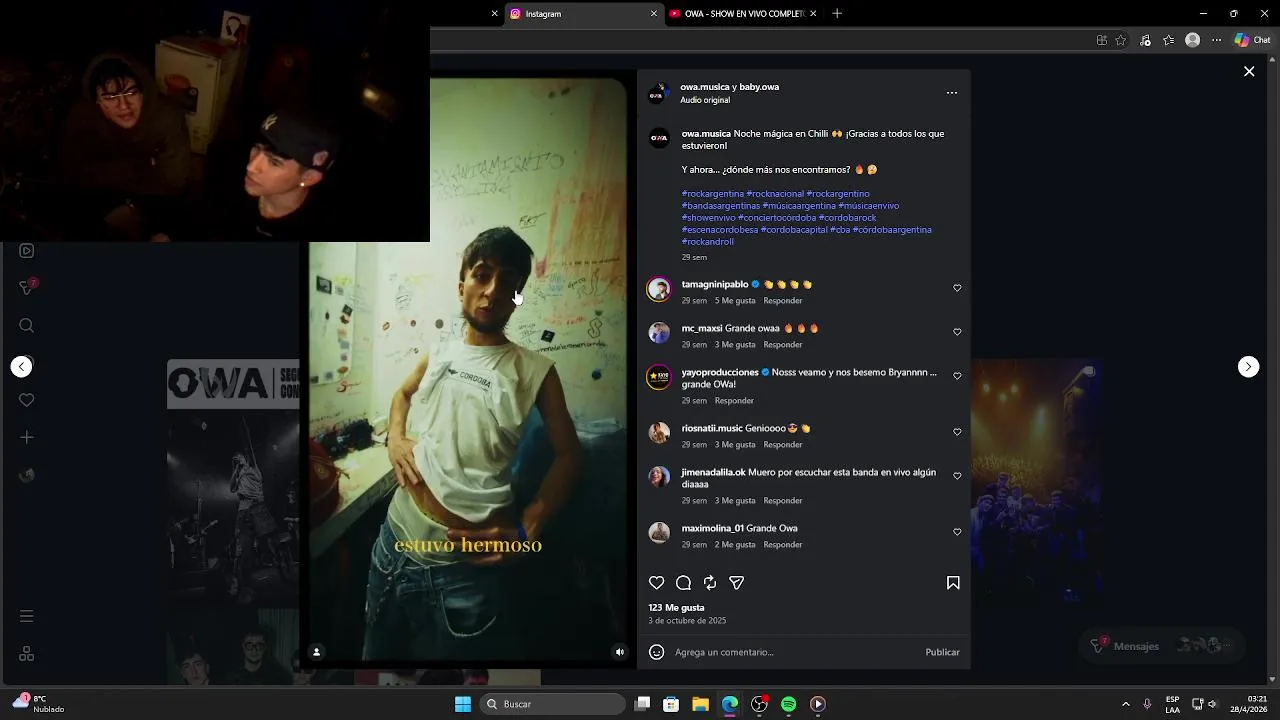Open Copilot Chat in Edge toolbar
Image resolution: width=1280 pixels, height=720 pixels.
1253,40
